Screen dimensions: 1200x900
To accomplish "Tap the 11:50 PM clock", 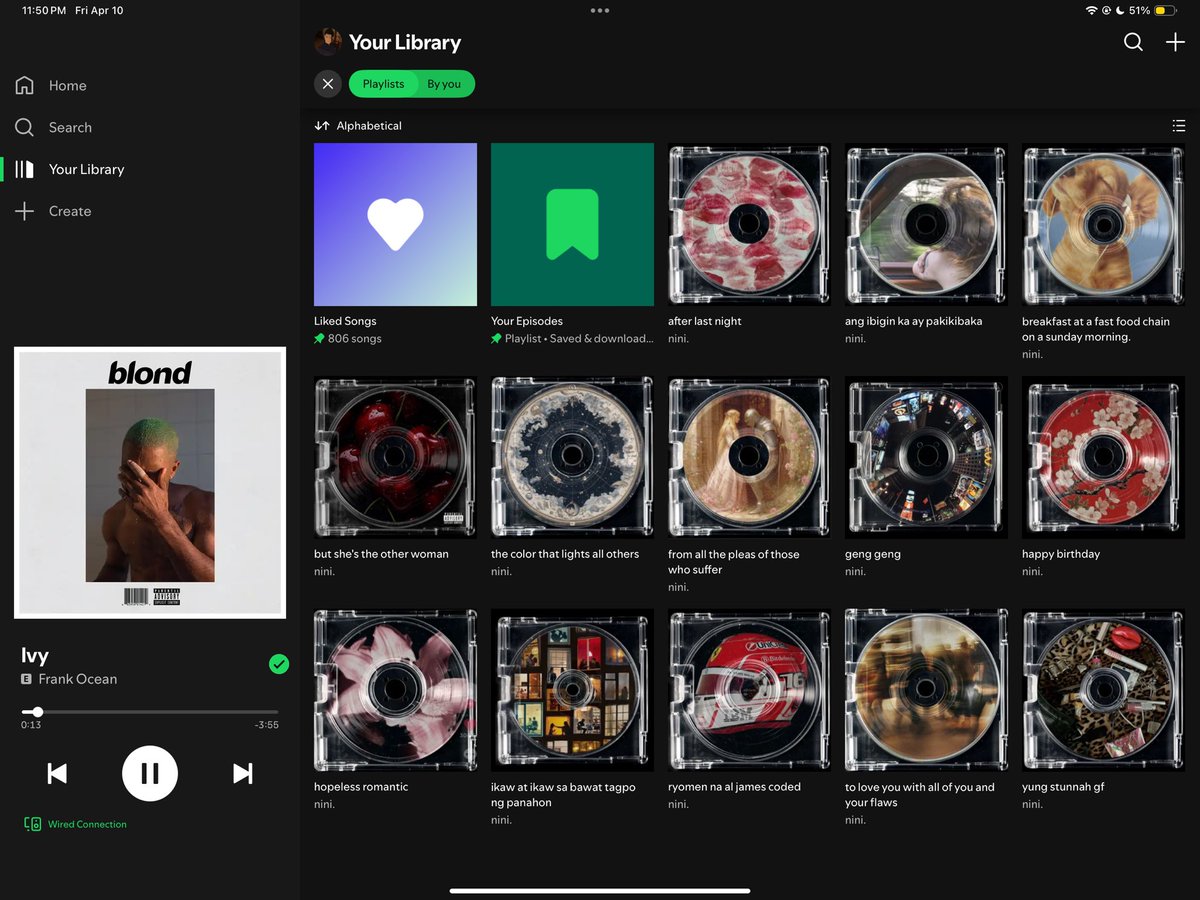I will tap(44, 10).
